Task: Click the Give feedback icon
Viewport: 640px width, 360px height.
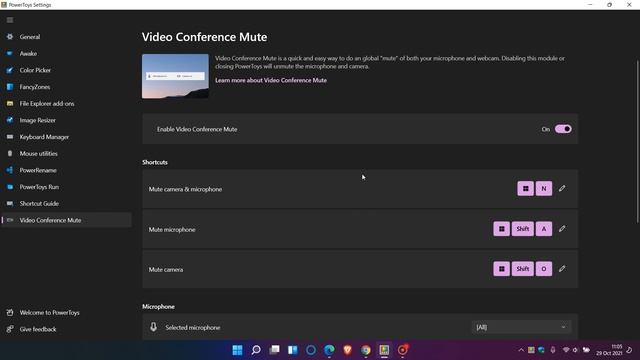Action: pos(10,329)
